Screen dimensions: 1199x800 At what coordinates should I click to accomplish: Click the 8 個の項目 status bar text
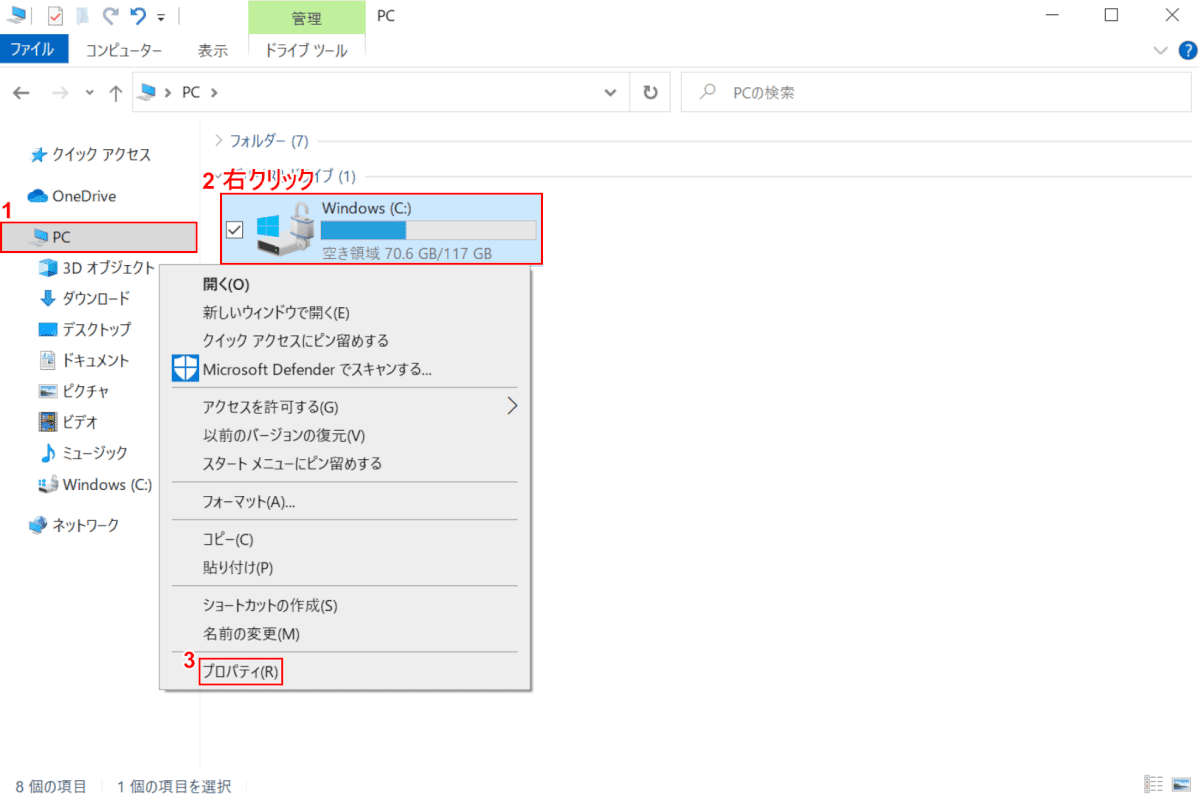50,786
